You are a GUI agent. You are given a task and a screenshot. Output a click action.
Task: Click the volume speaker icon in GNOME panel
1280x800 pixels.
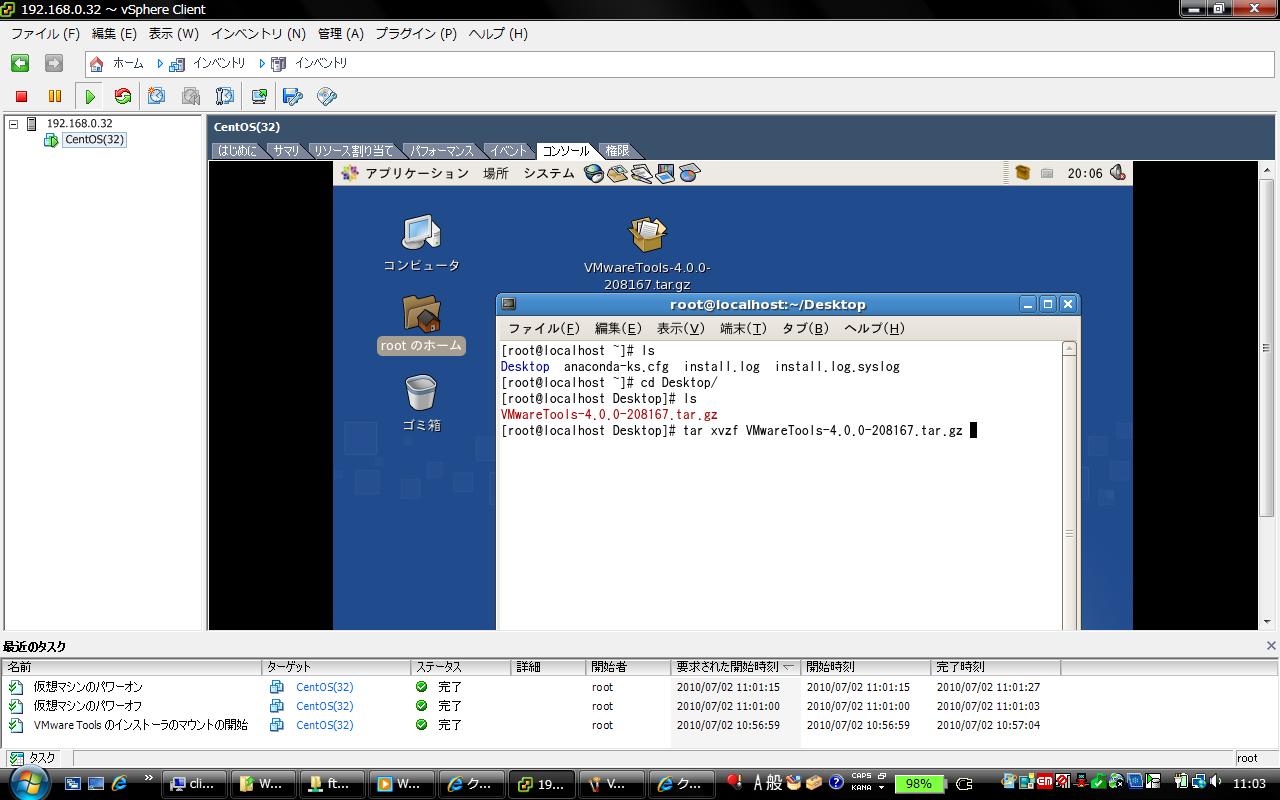coord(1118,172)
